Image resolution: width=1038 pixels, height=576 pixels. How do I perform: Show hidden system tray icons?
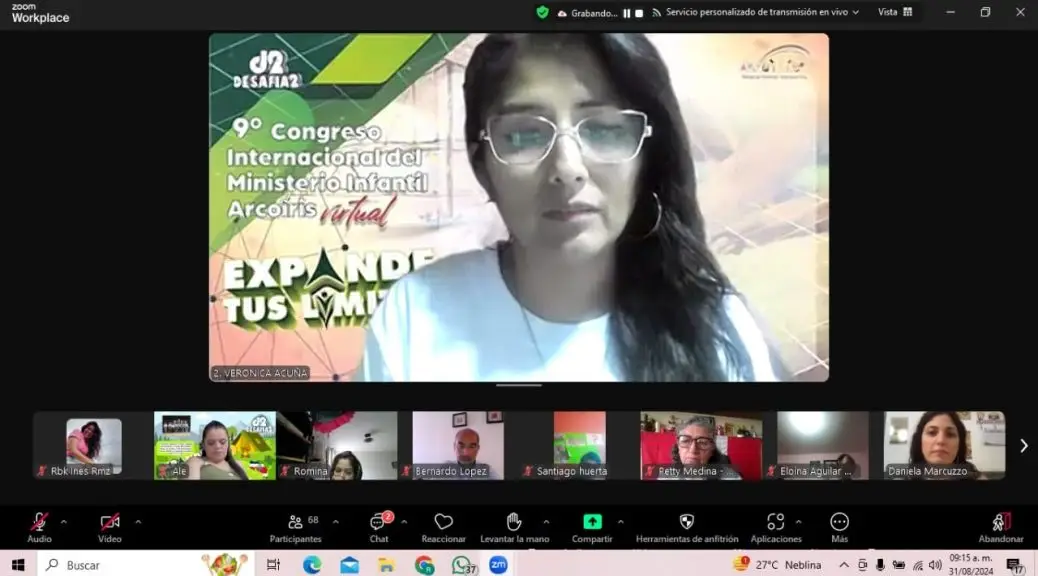(x=843, y=565)
